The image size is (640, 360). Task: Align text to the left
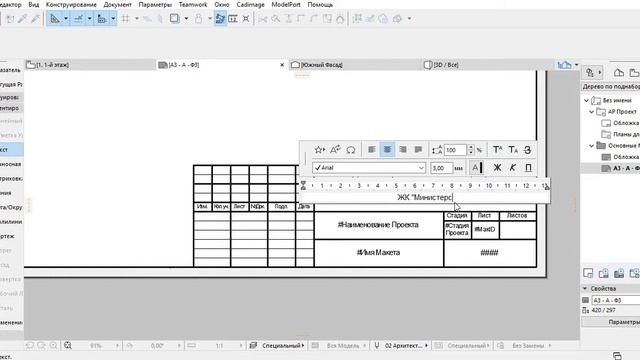tap(371, 150)
